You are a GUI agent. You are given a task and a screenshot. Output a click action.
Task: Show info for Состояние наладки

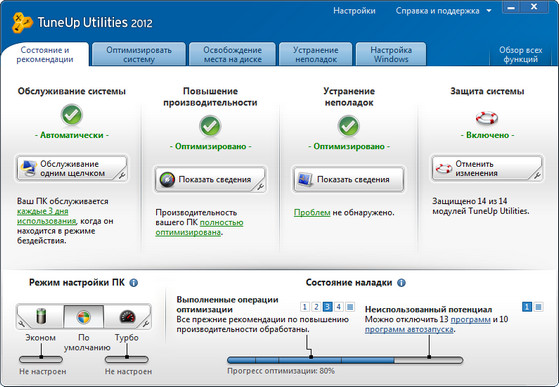click(401, 283)
